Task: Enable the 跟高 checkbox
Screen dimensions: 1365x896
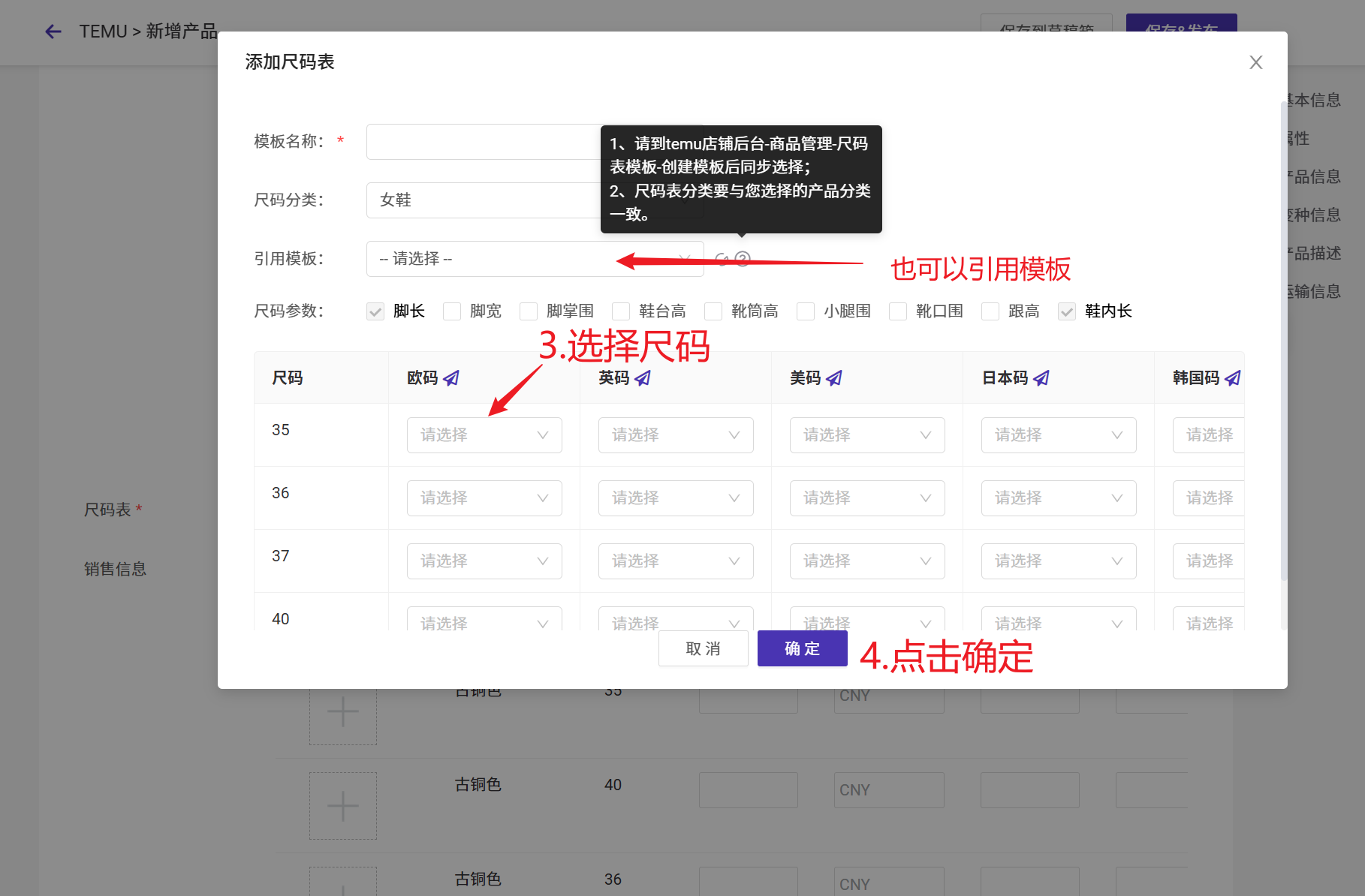Action: coord(990,311)
